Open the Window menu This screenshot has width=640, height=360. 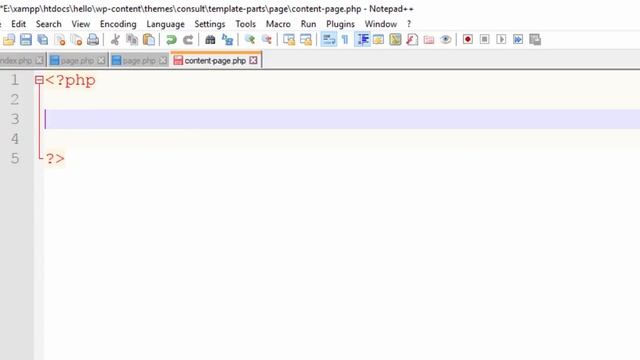[x=380, y=24]
